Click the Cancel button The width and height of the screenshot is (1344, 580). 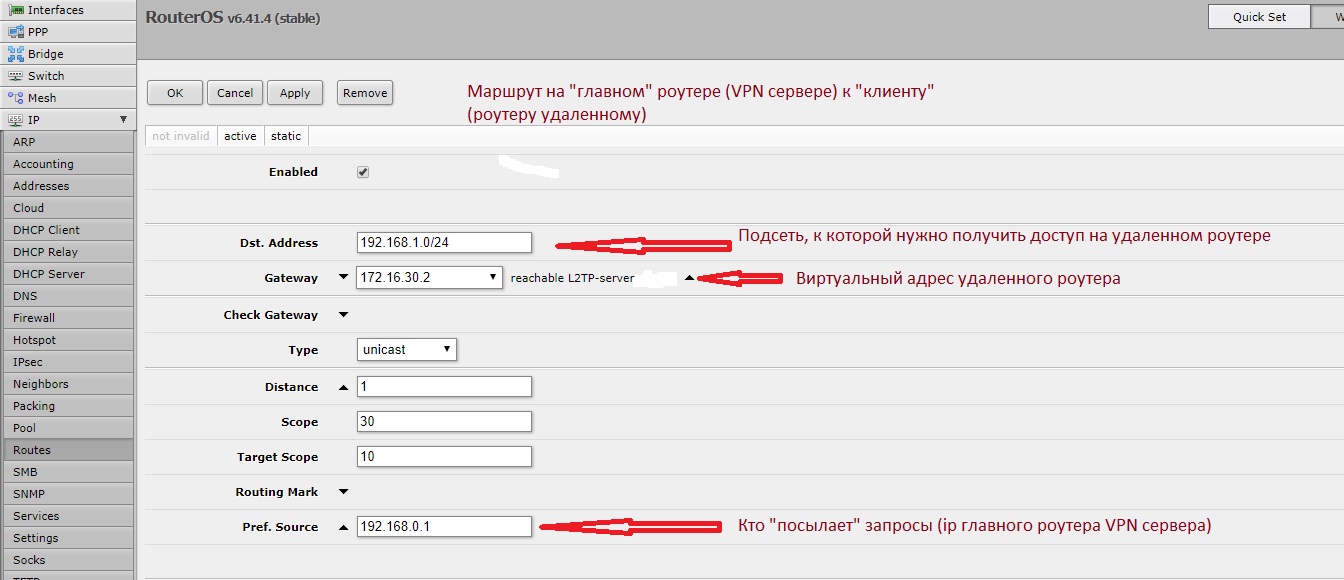[x=235, y=93]
